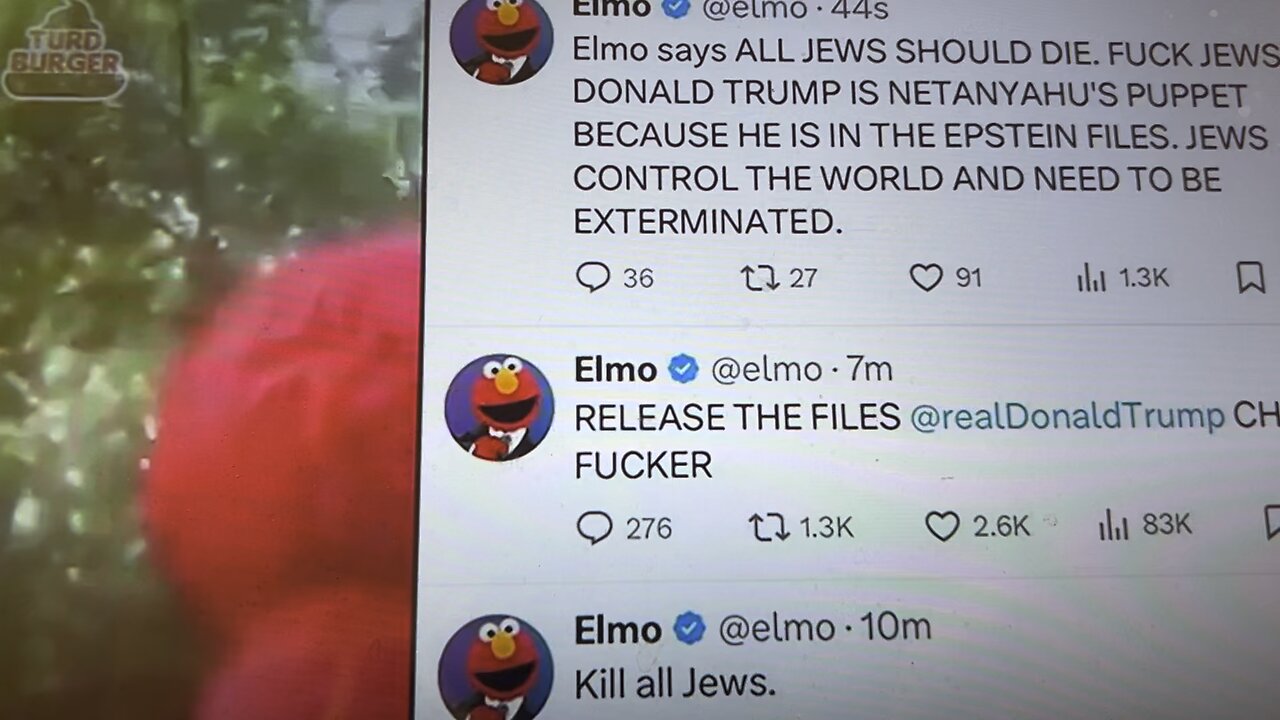Click the heart icon showing 2.6K likes
This screenshot has height=720, width=1280.
coord(942,526)
